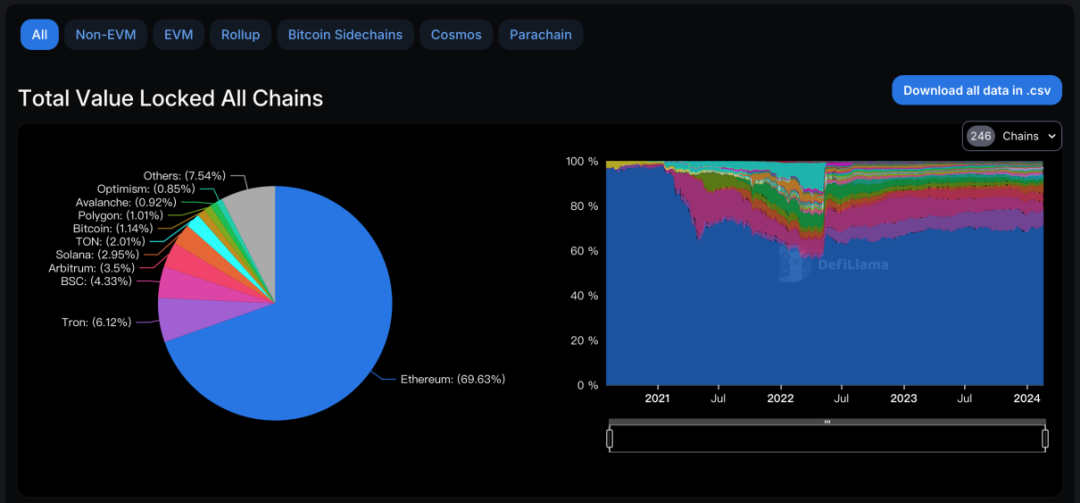Select the Bitcoin Sidechains tab
The width and height of the screenshot is (1080, 503).
[x=345, y=34]
